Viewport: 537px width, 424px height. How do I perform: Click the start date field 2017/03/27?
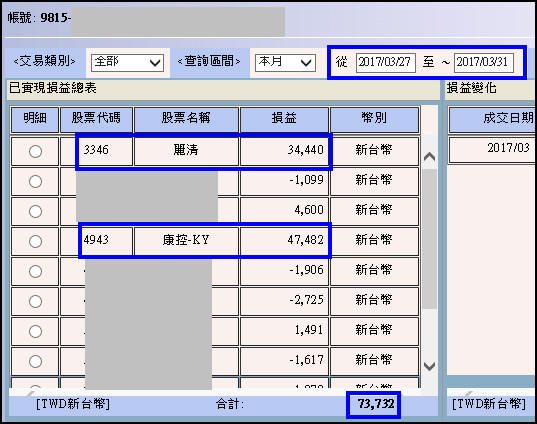(386, 63)
